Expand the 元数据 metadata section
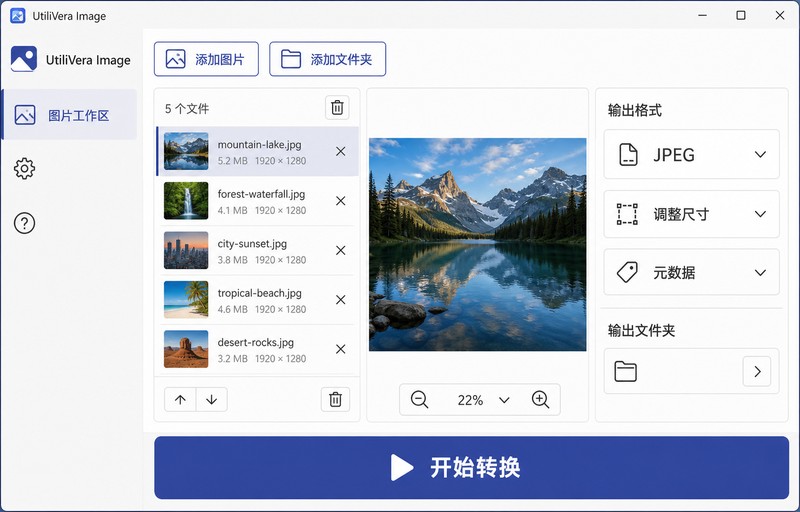 691,272
